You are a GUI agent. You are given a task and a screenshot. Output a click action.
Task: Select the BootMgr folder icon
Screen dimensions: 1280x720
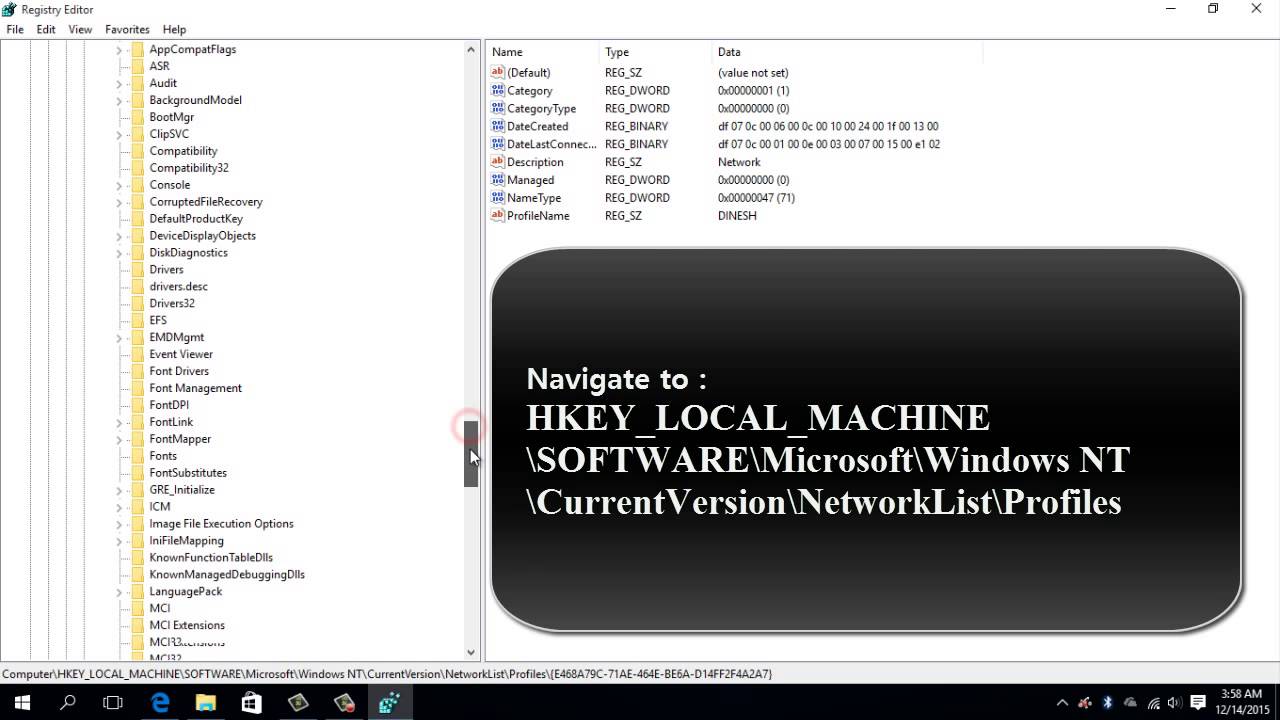click(x=137, y=117)
